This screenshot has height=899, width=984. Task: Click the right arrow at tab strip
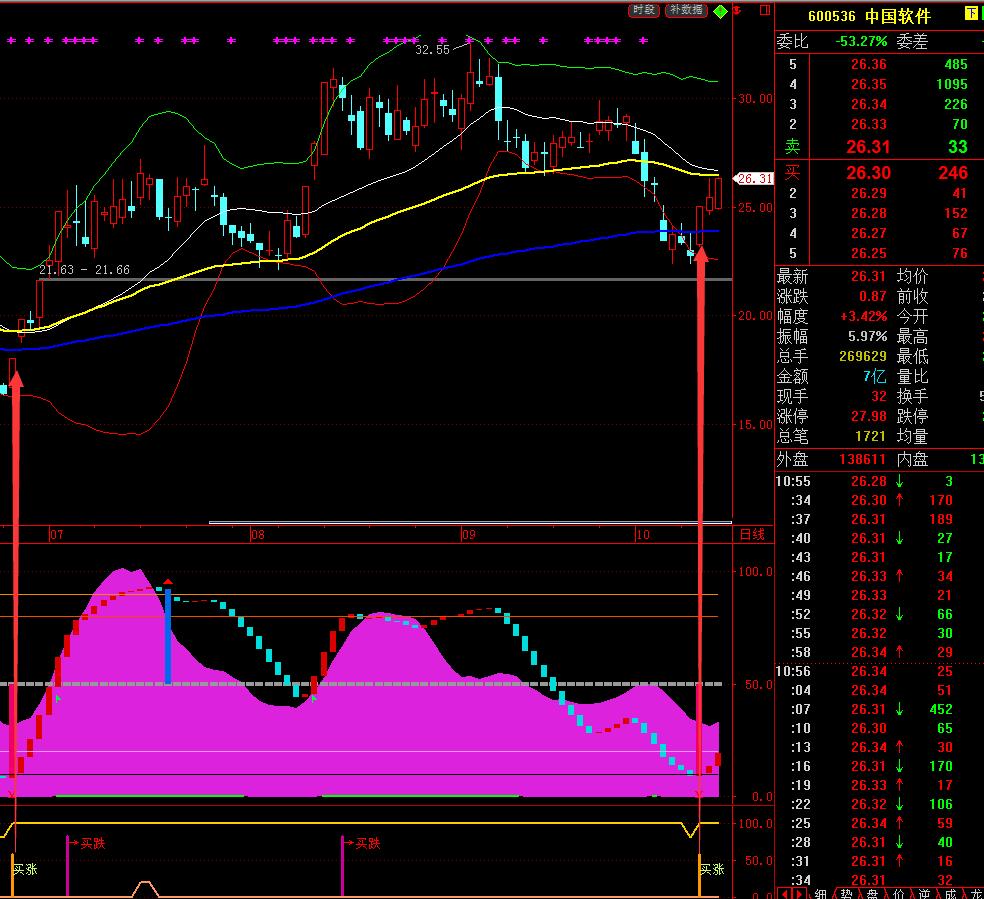click(x=799, y=893)
